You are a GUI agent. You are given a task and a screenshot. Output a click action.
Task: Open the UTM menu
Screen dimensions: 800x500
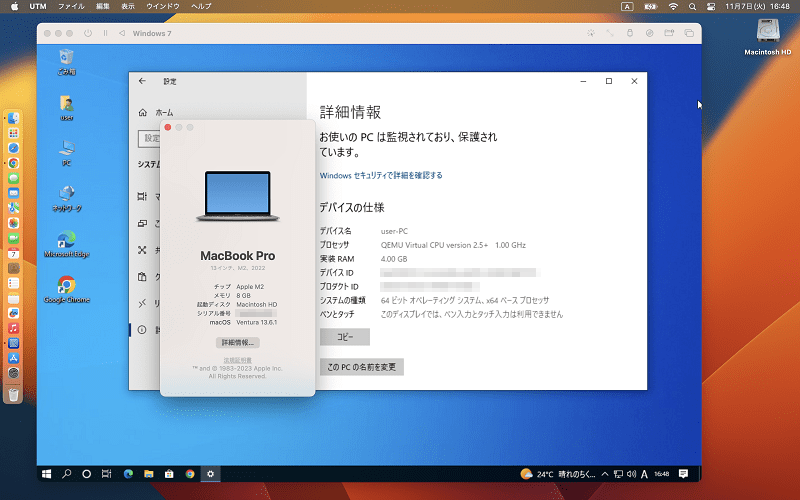coord(38,6)
